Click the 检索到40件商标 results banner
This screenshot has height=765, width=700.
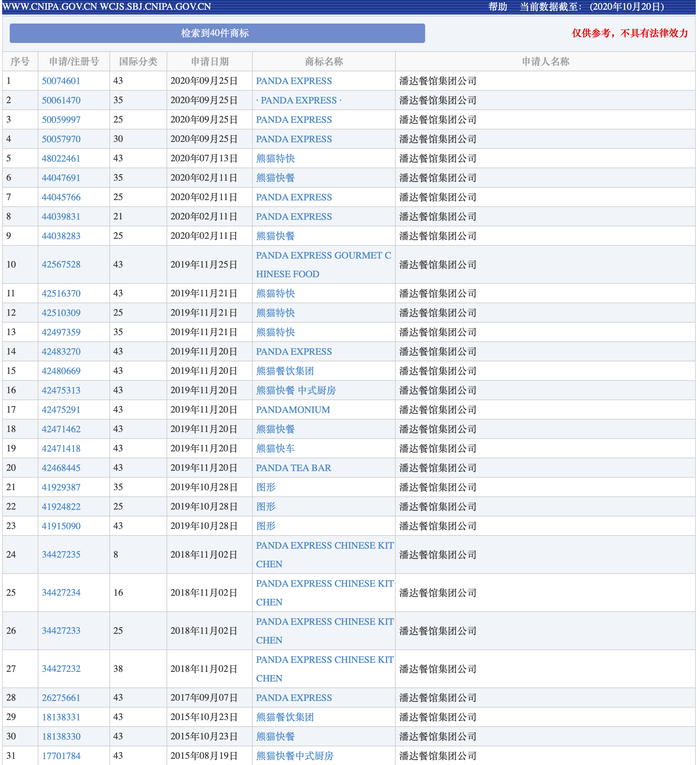coord(217,33)
